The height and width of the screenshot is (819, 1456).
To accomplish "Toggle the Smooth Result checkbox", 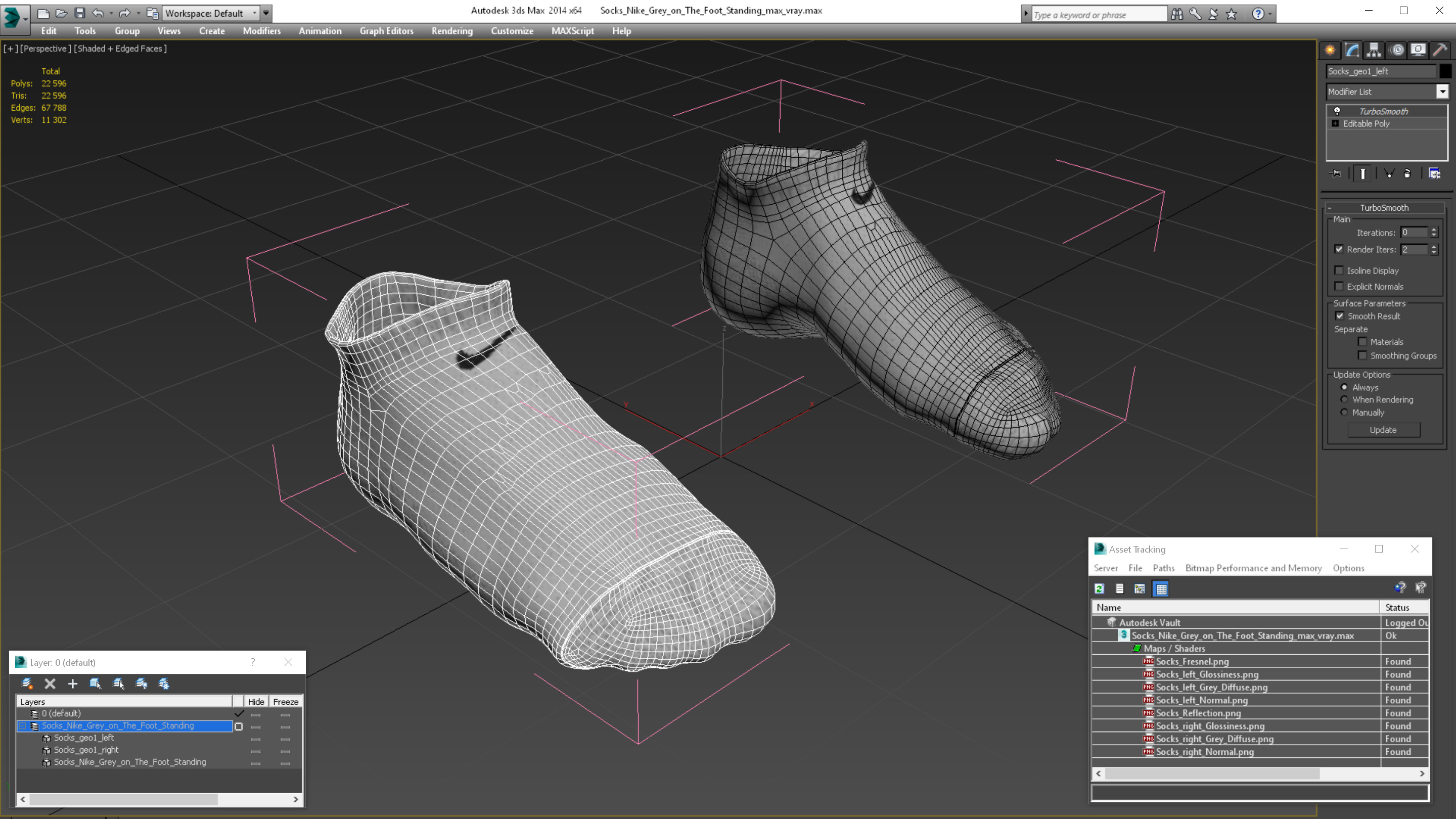I will 1340,316.
